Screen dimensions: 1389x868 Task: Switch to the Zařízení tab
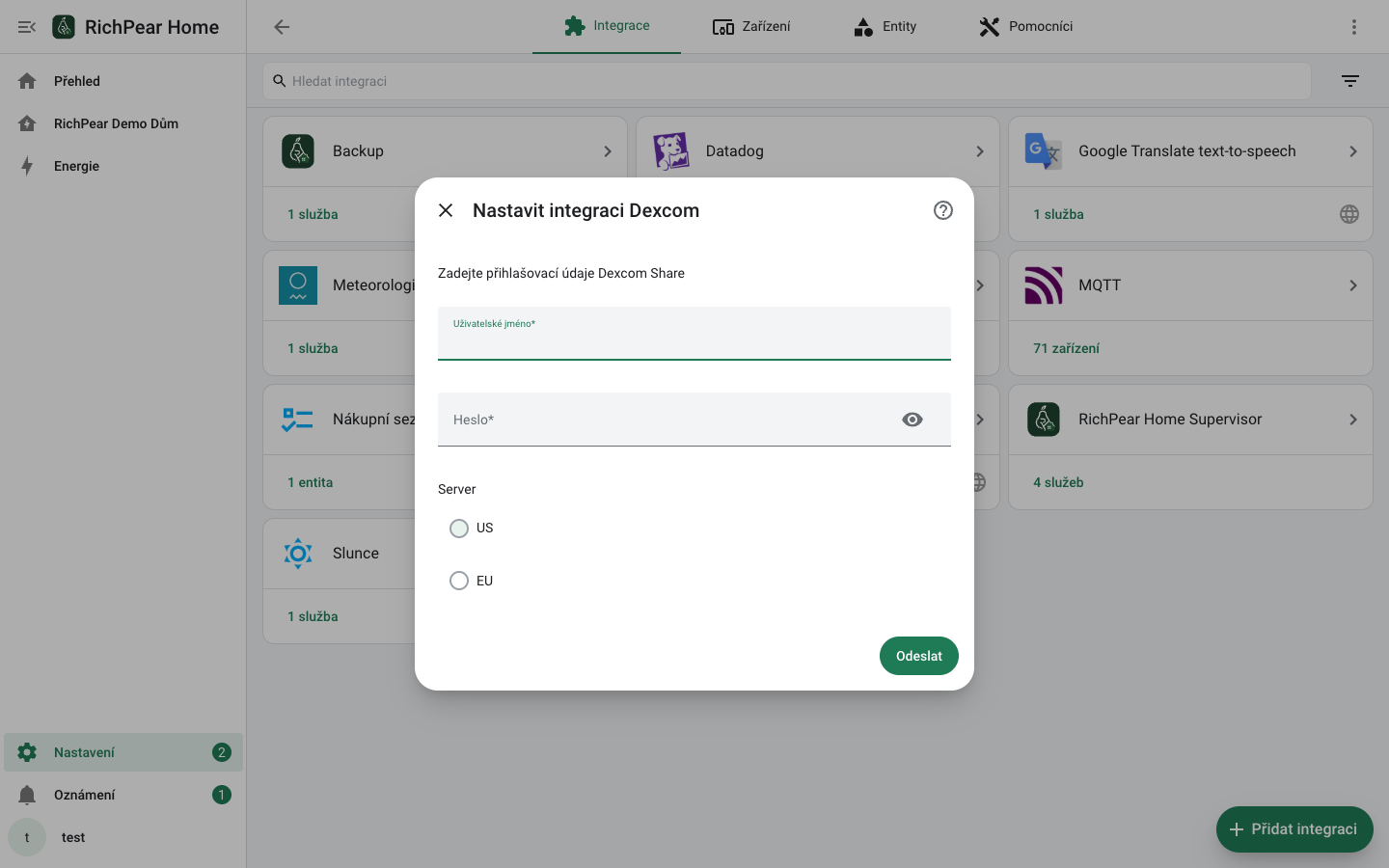tap(751, 26)
